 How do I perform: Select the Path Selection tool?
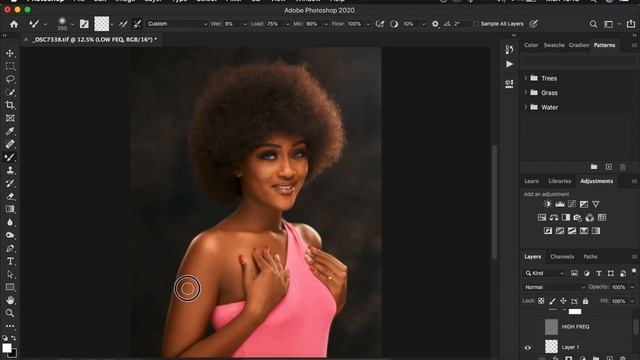10,274
